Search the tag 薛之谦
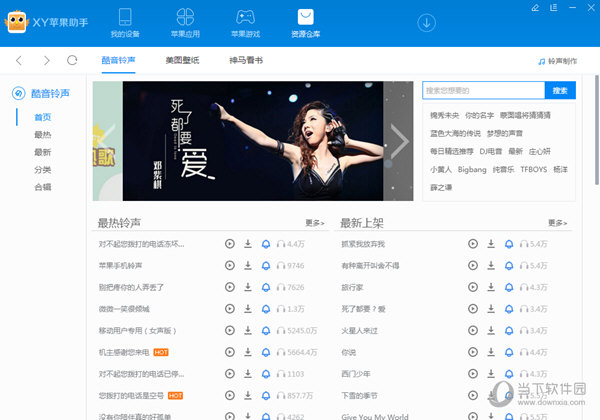Screen dimensions: 600x420 coord(441,187)
